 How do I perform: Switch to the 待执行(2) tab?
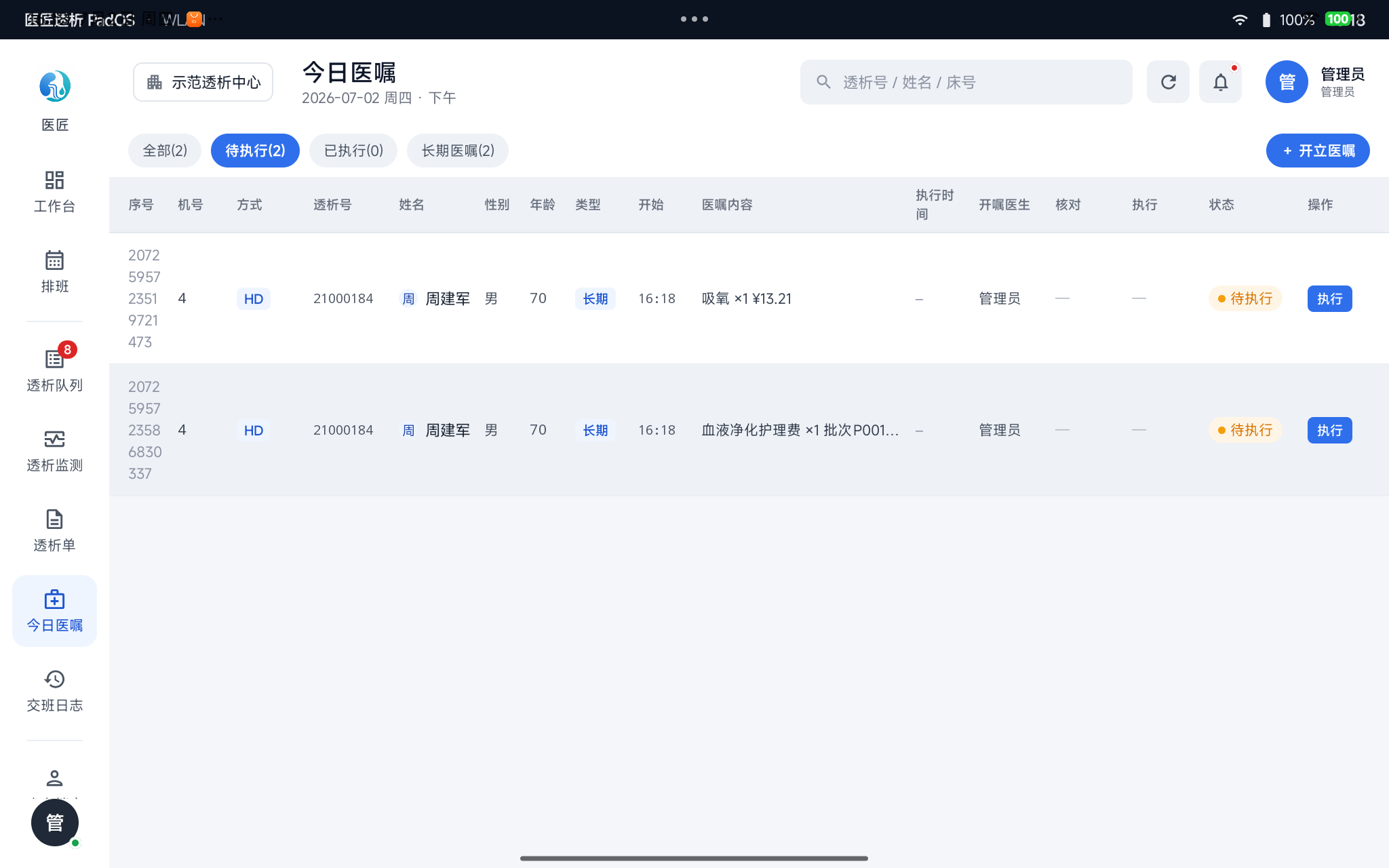pos(255,151)
